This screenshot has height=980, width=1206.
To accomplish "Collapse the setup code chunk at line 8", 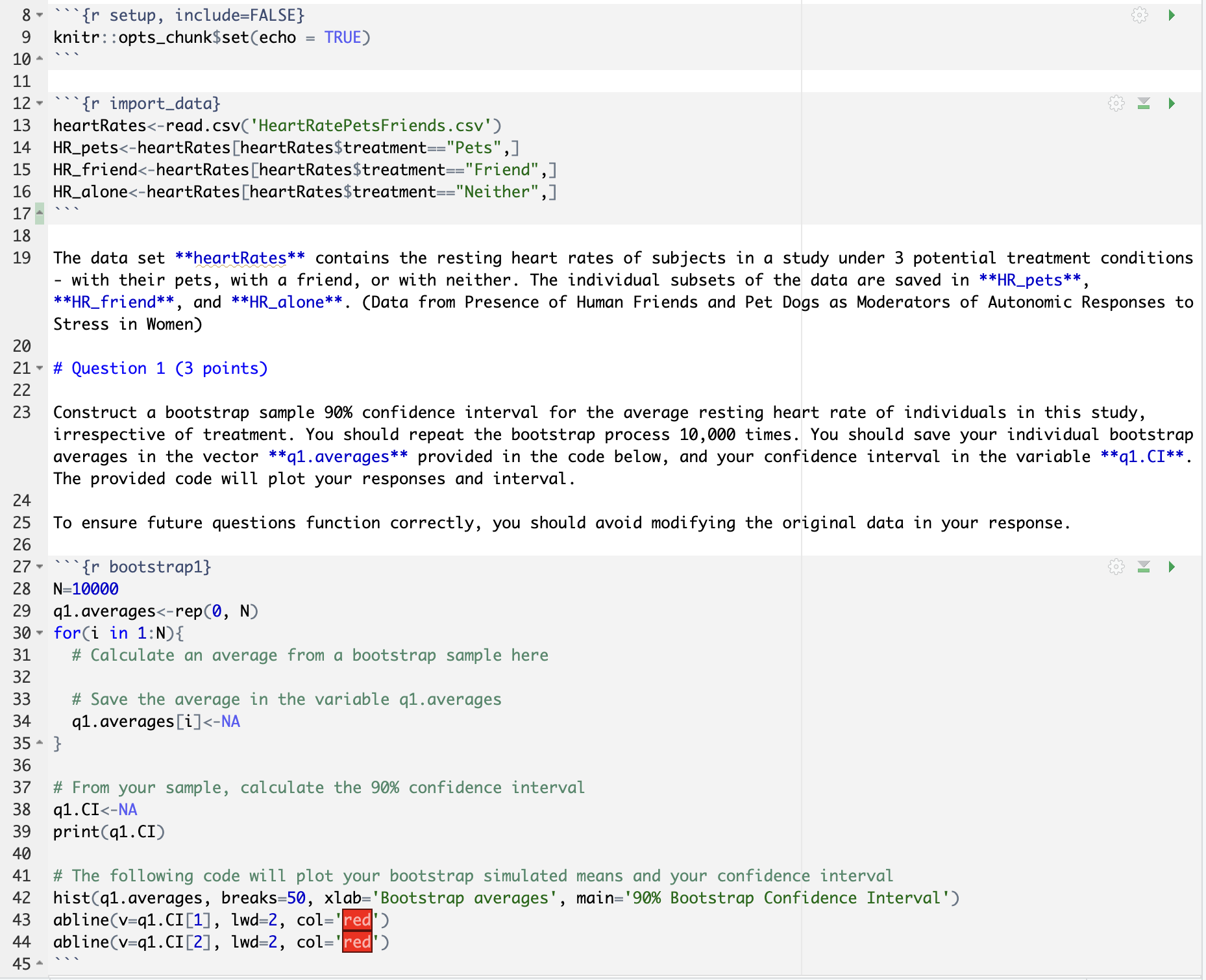I will tap(39, 15).
